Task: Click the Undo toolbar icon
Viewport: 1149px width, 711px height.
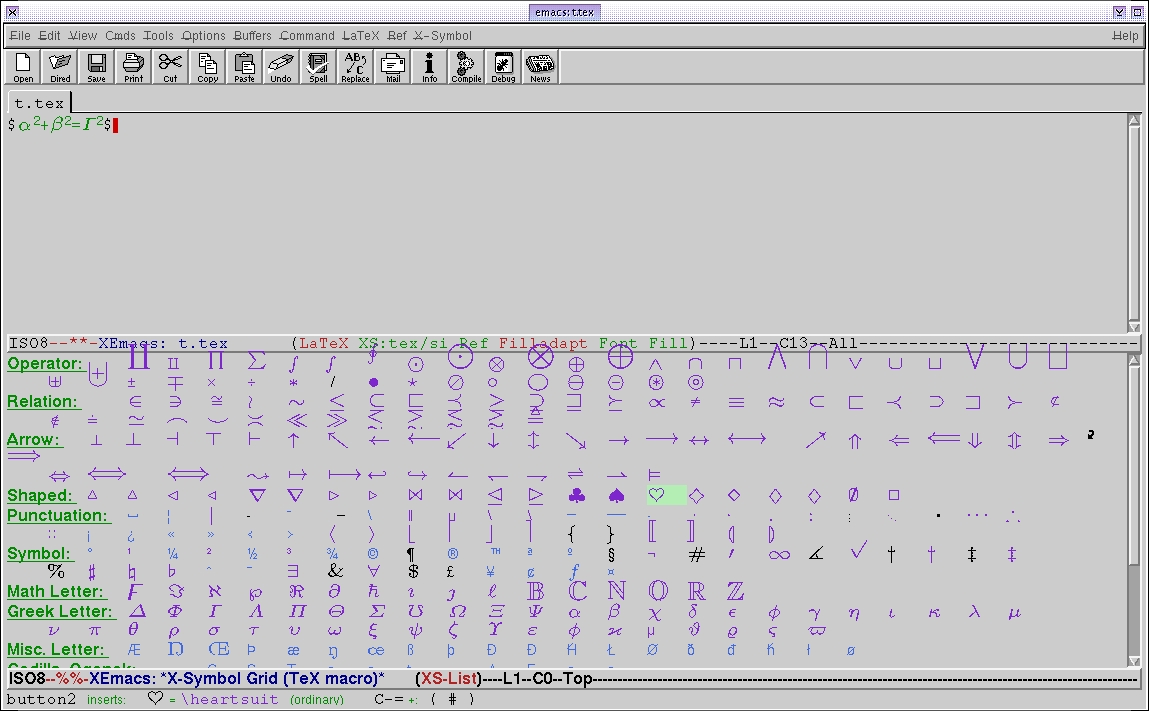Action: click(x=281, y=67)
